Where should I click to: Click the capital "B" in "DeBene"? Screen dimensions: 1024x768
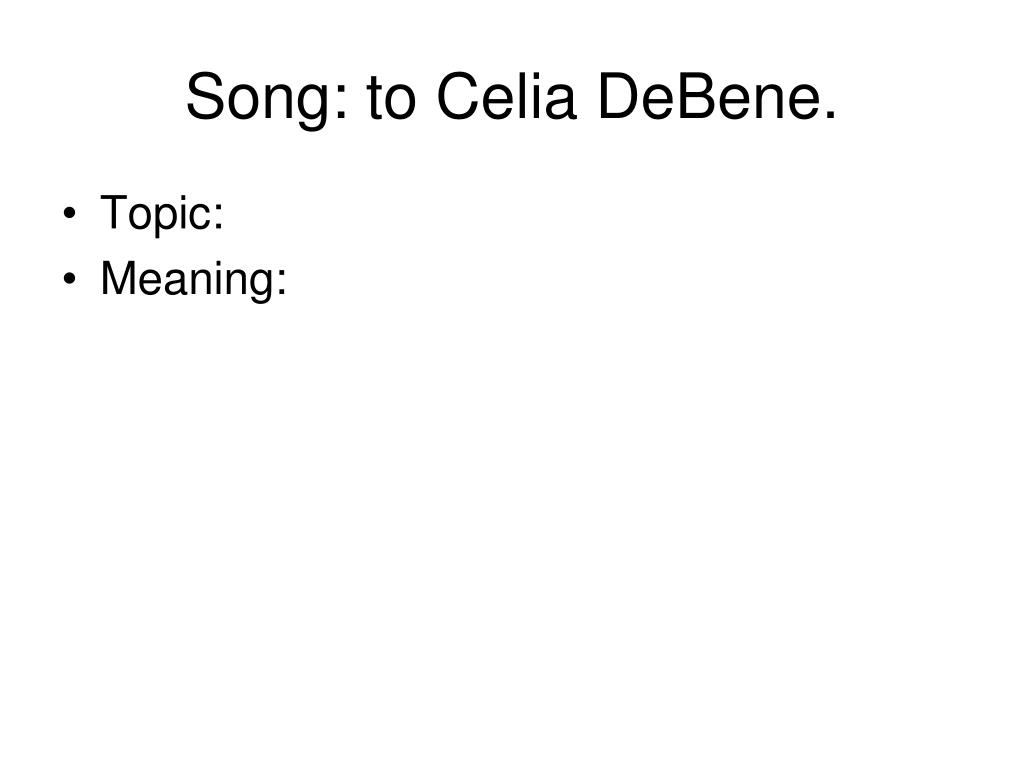tap(700, 96)
